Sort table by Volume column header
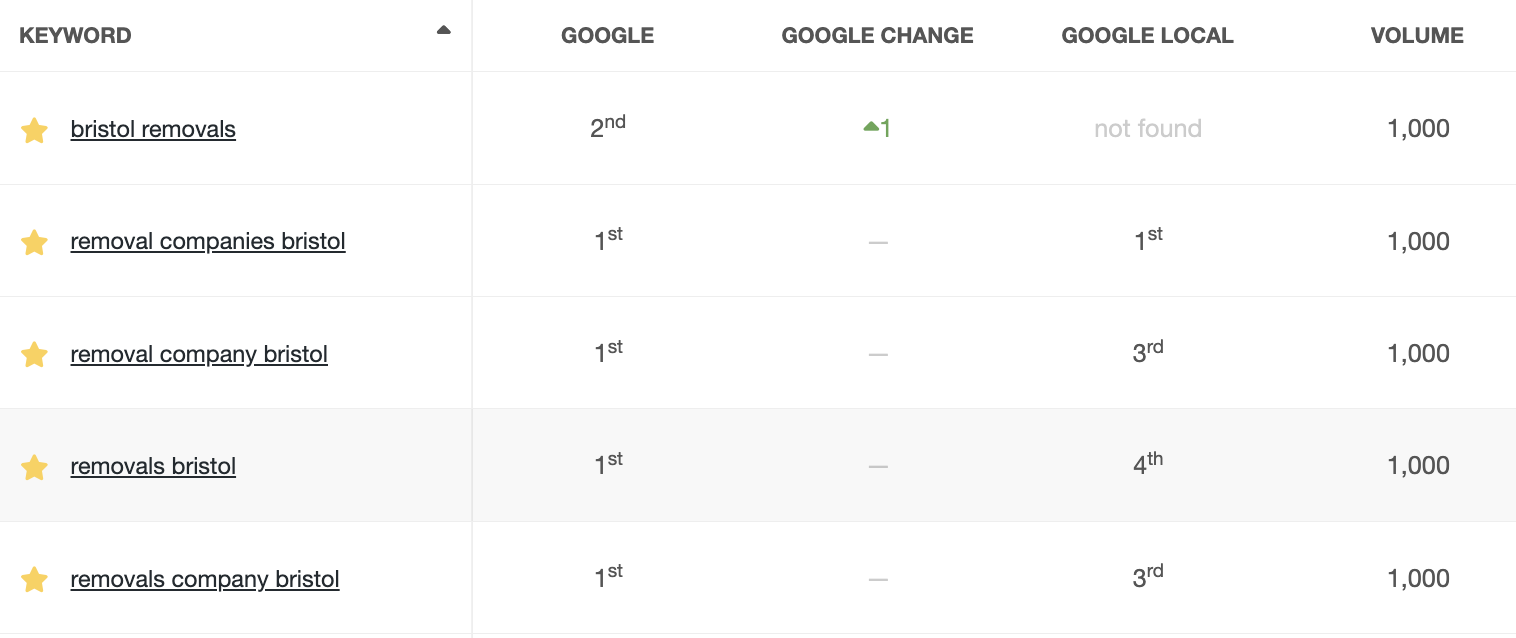The height and width of the screenshot is (638, 1516). [1417, 36]
